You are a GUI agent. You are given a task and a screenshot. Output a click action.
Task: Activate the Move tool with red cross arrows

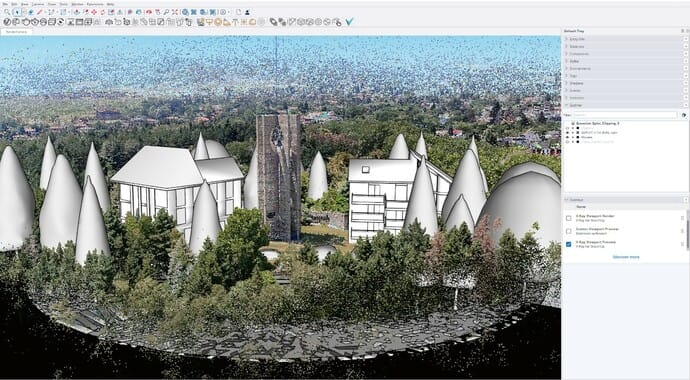[x=93, y=12]
